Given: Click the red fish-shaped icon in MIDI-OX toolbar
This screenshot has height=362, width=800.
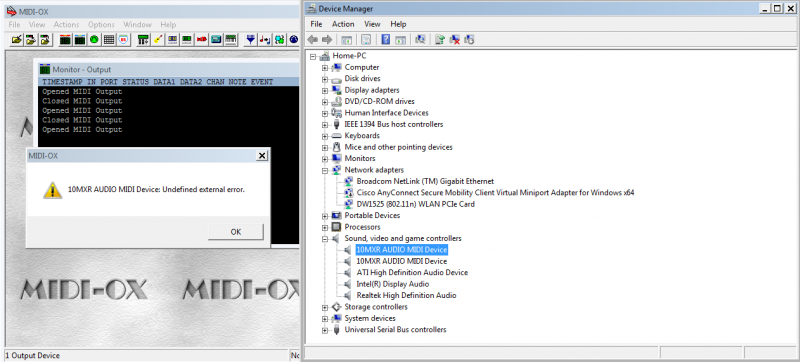Looking at the screenshot, I should pyautogui.click(x=202, y=39).
